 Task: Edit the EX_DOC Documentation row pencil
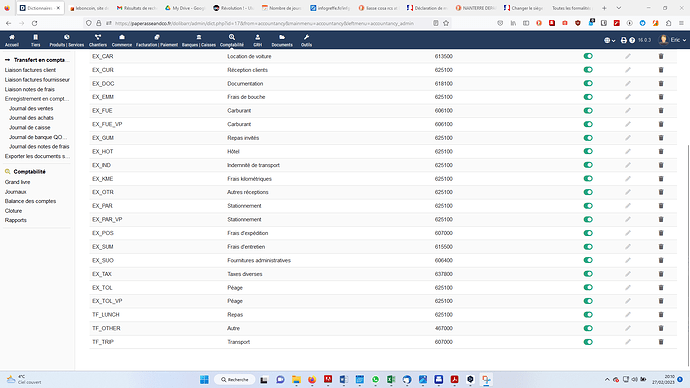[x=628, y=84]
